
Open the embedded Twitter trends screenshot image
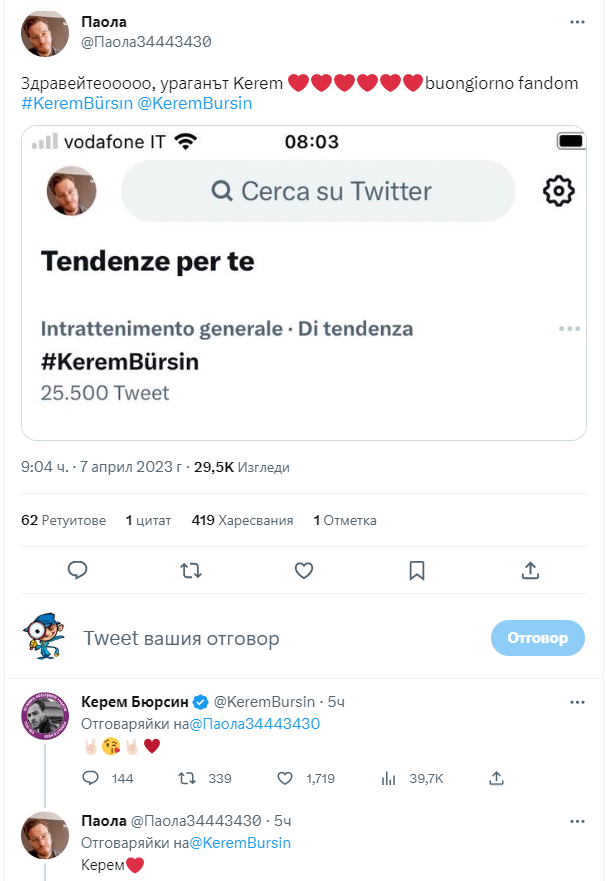click(x=303, y=283)
